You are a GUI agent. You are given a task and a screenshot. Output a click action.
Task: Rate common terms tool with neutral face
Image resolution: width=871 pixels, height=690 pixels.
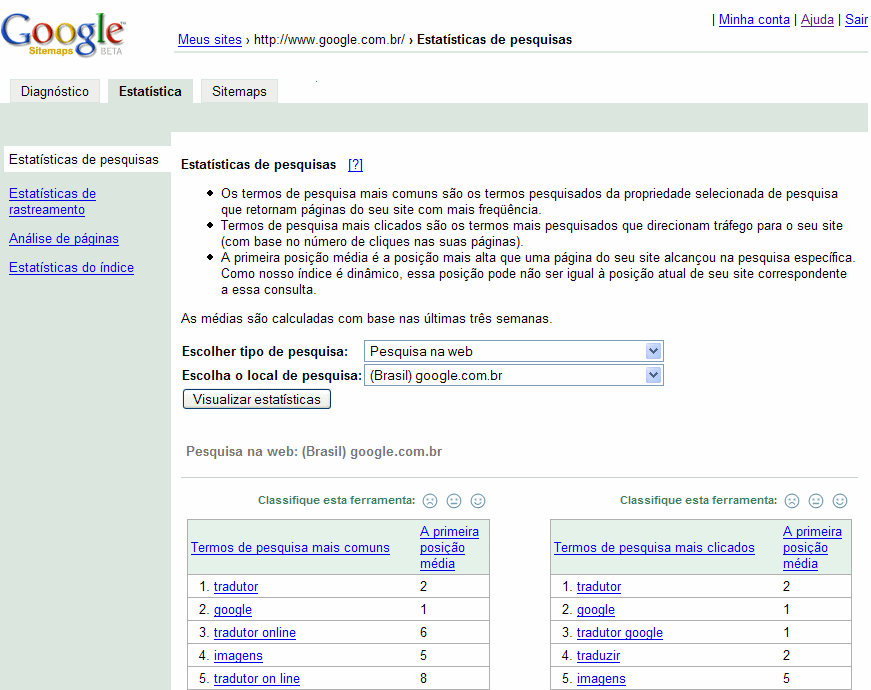[x=454, y=501]
